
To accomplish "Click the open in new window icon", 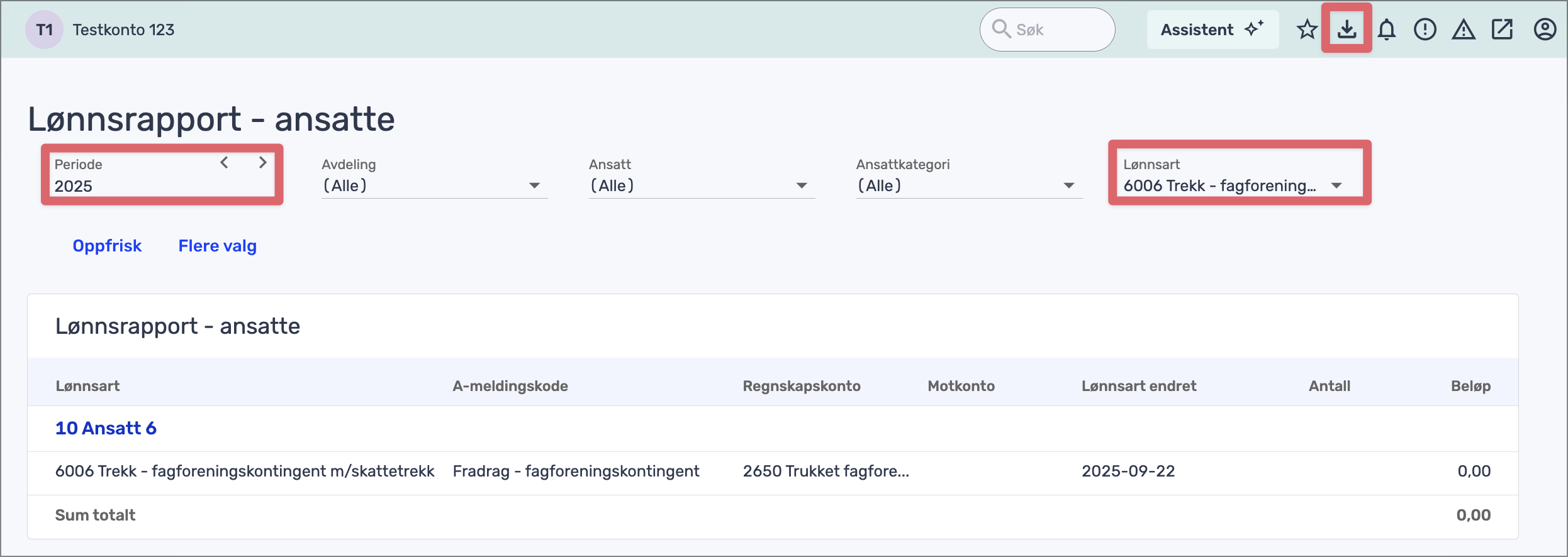I will click(x=1503, y=30).
